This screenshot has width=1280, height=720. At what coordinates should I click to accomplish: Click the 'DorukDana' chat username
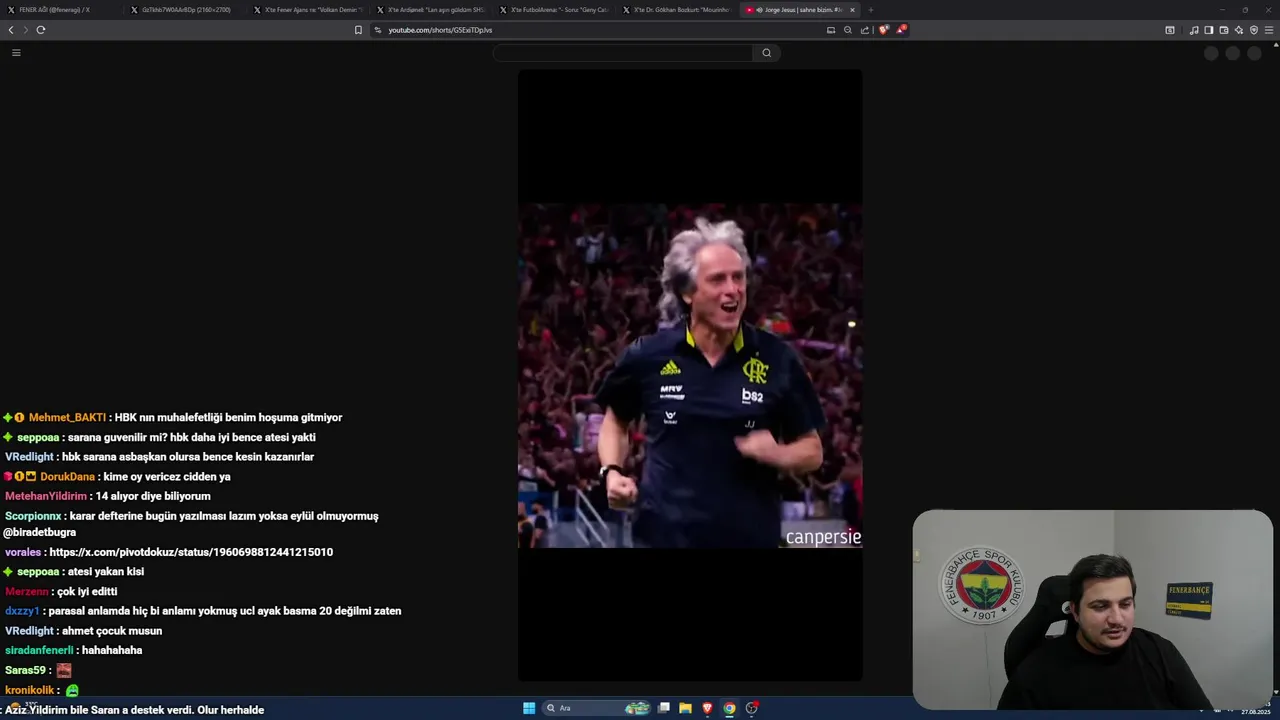point(67,477)
